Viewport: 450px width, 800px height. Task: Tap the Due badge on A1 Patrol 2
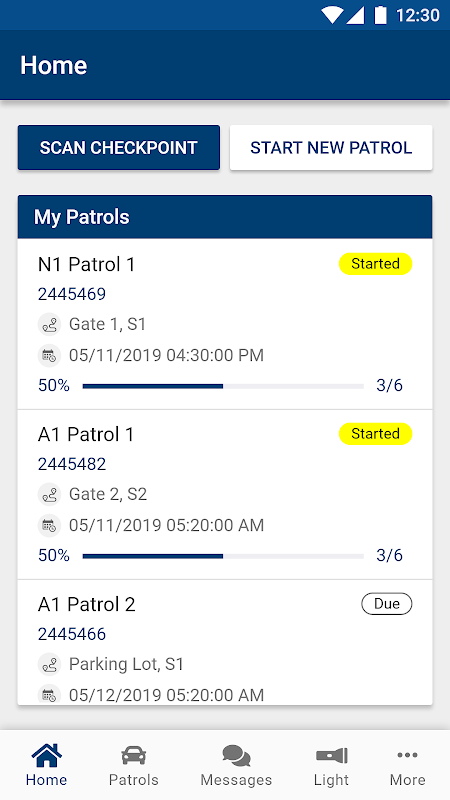[387, 604]
